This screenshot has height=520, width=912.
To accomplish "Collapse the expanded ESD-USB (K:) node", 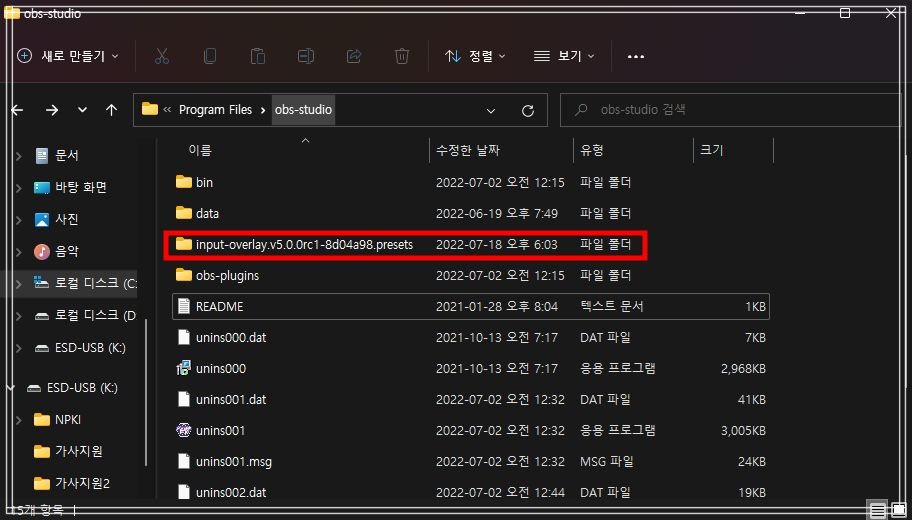I will (11, 387).
